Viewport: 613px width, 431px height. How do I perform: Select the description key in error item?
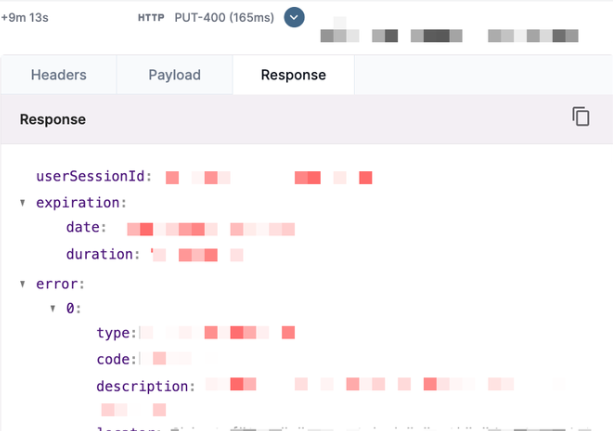[144, 385]
